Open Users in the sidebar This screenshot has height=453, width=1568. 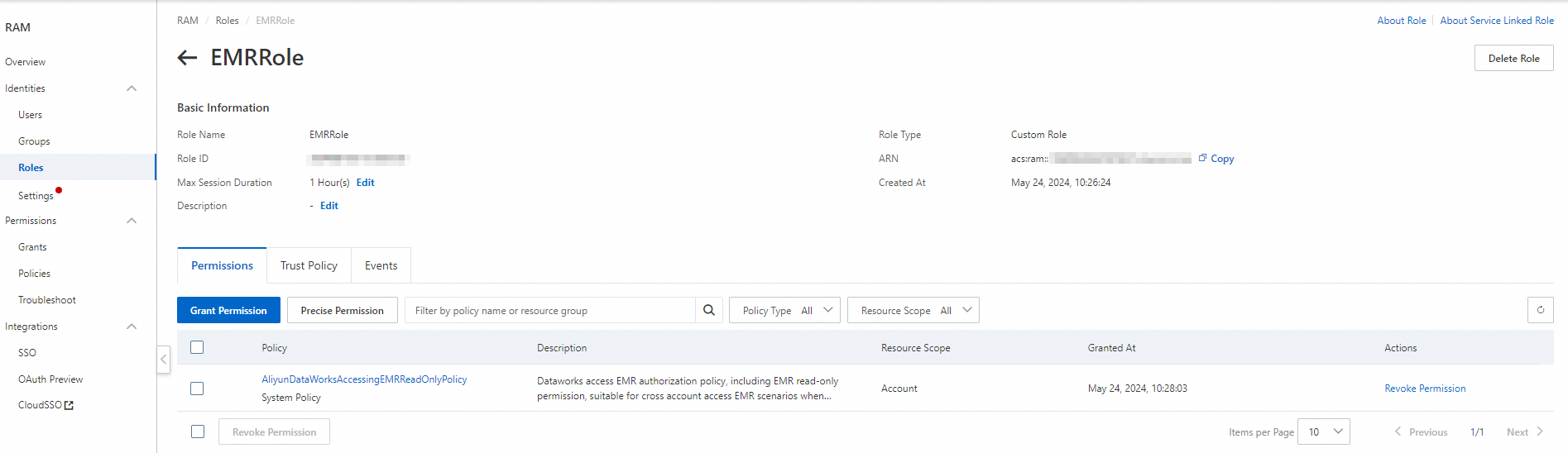click(x=31, y=115)
